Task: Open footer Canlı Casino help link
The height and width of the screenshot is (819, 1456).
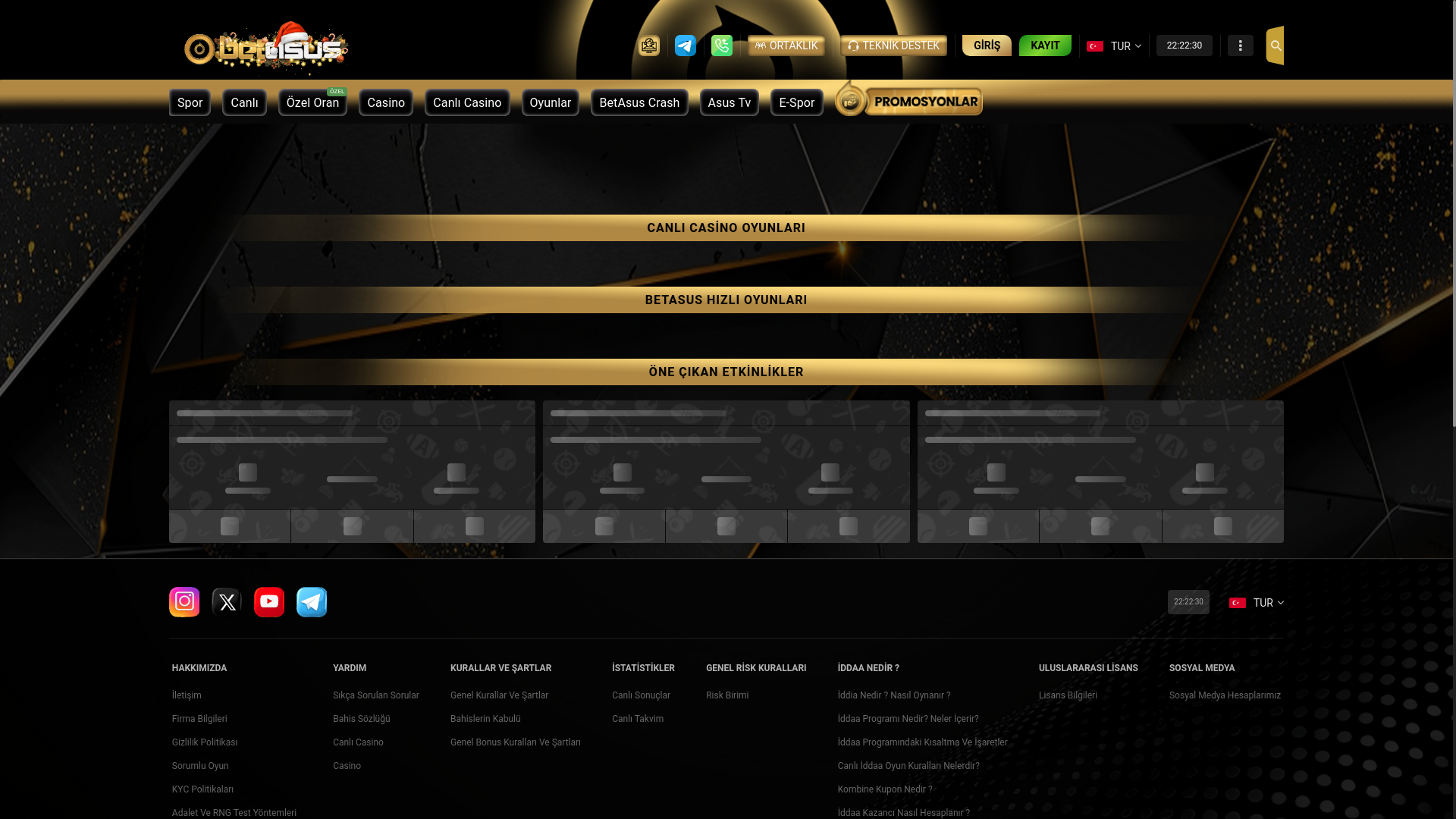Action: point(358,742)
